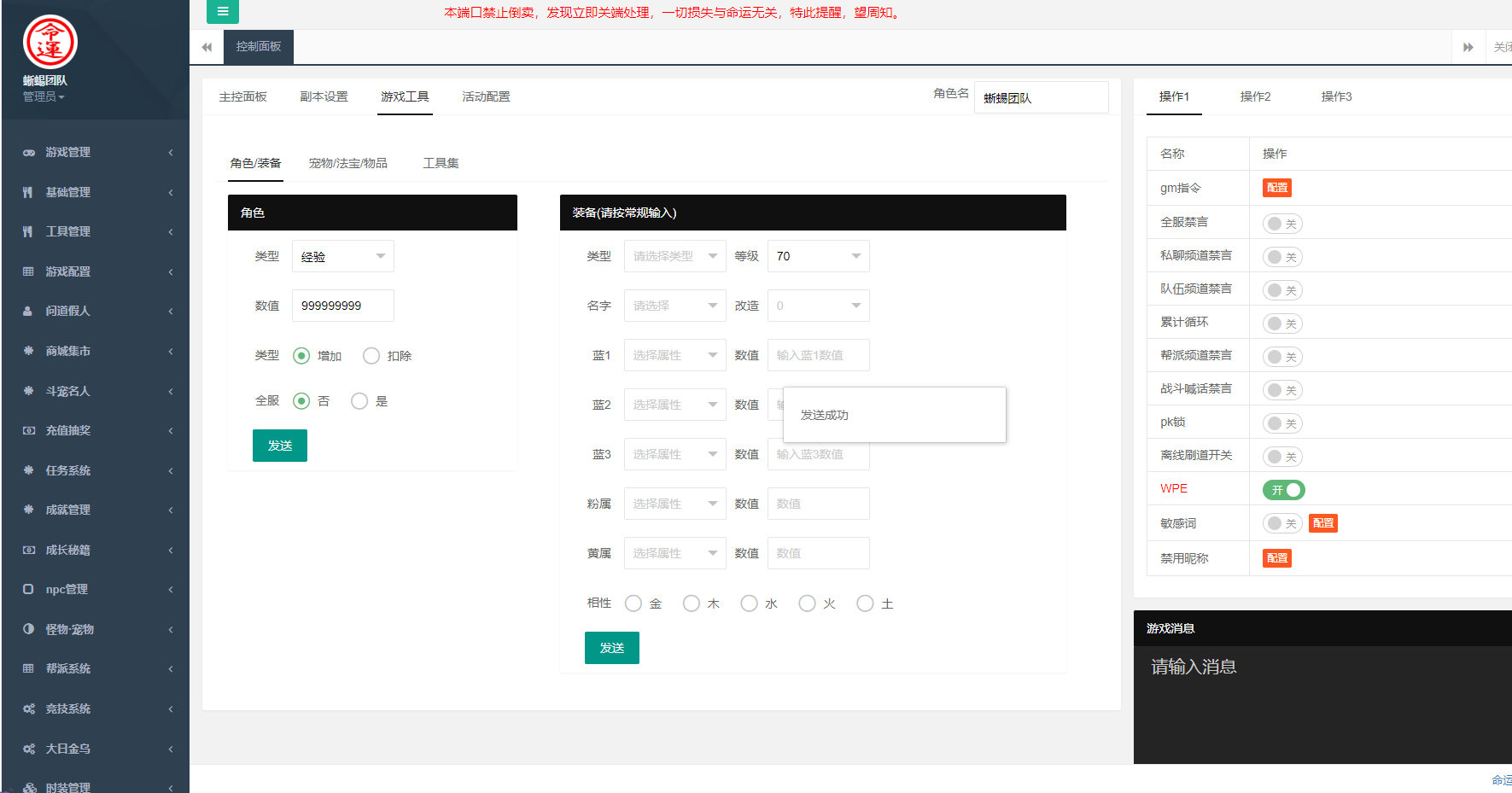This screenshot has width=1512, height=793.
Task: Click the 怪物·宠物 half-circle icon
Action: (28, 629)
